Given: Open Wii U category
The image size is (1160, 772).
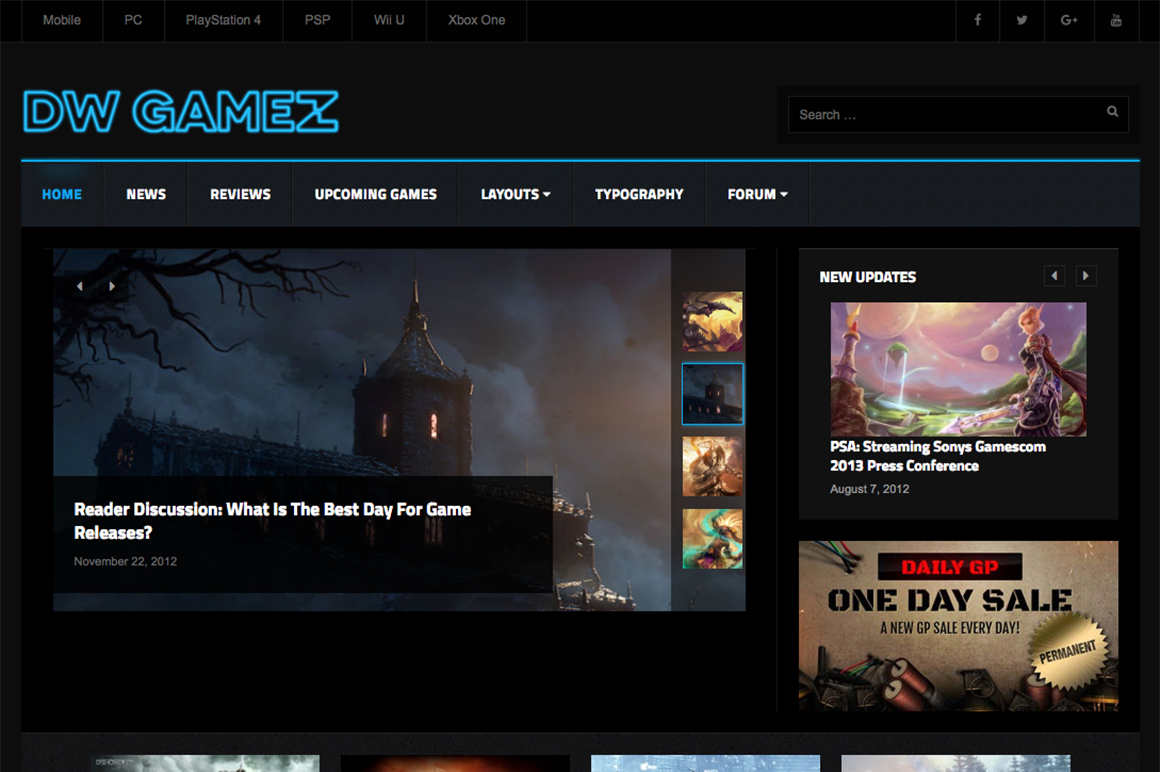Looking at the screenshot, I should (389, 20).
